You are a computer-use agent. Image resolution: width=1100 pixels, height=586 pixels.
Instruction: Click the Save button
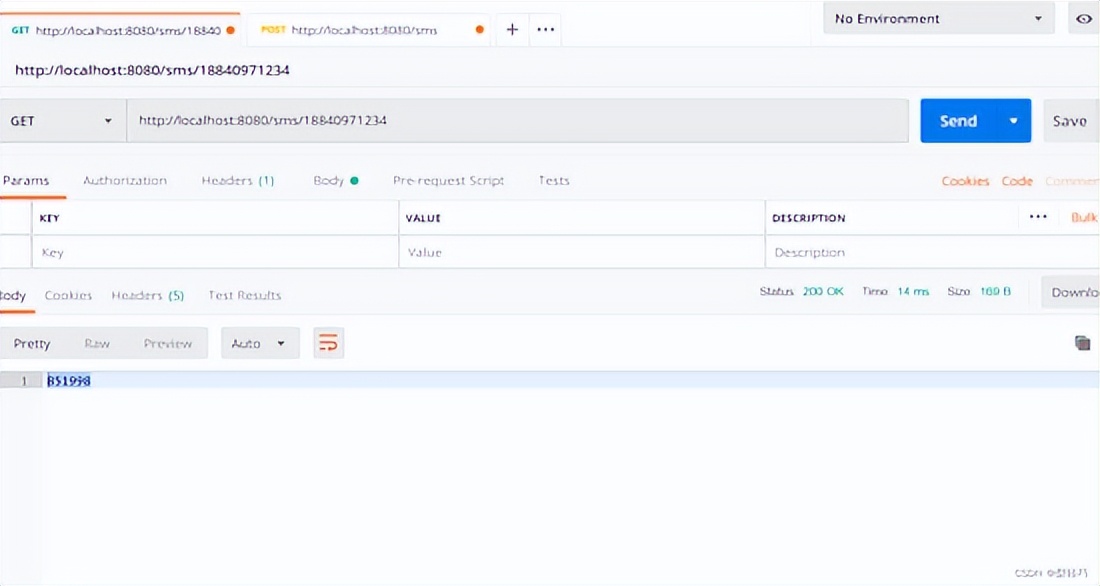click(1071, 121)
